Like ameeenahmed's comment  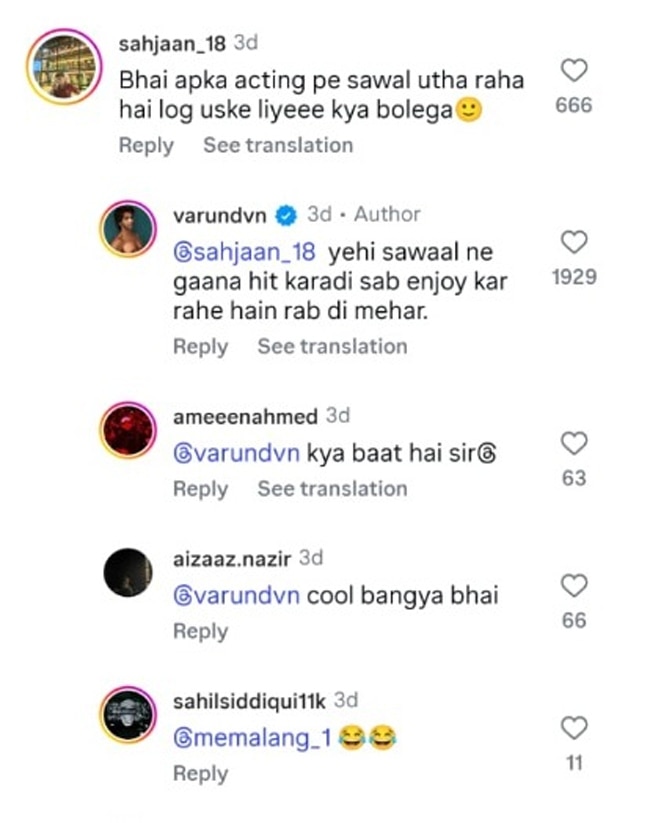574,443
